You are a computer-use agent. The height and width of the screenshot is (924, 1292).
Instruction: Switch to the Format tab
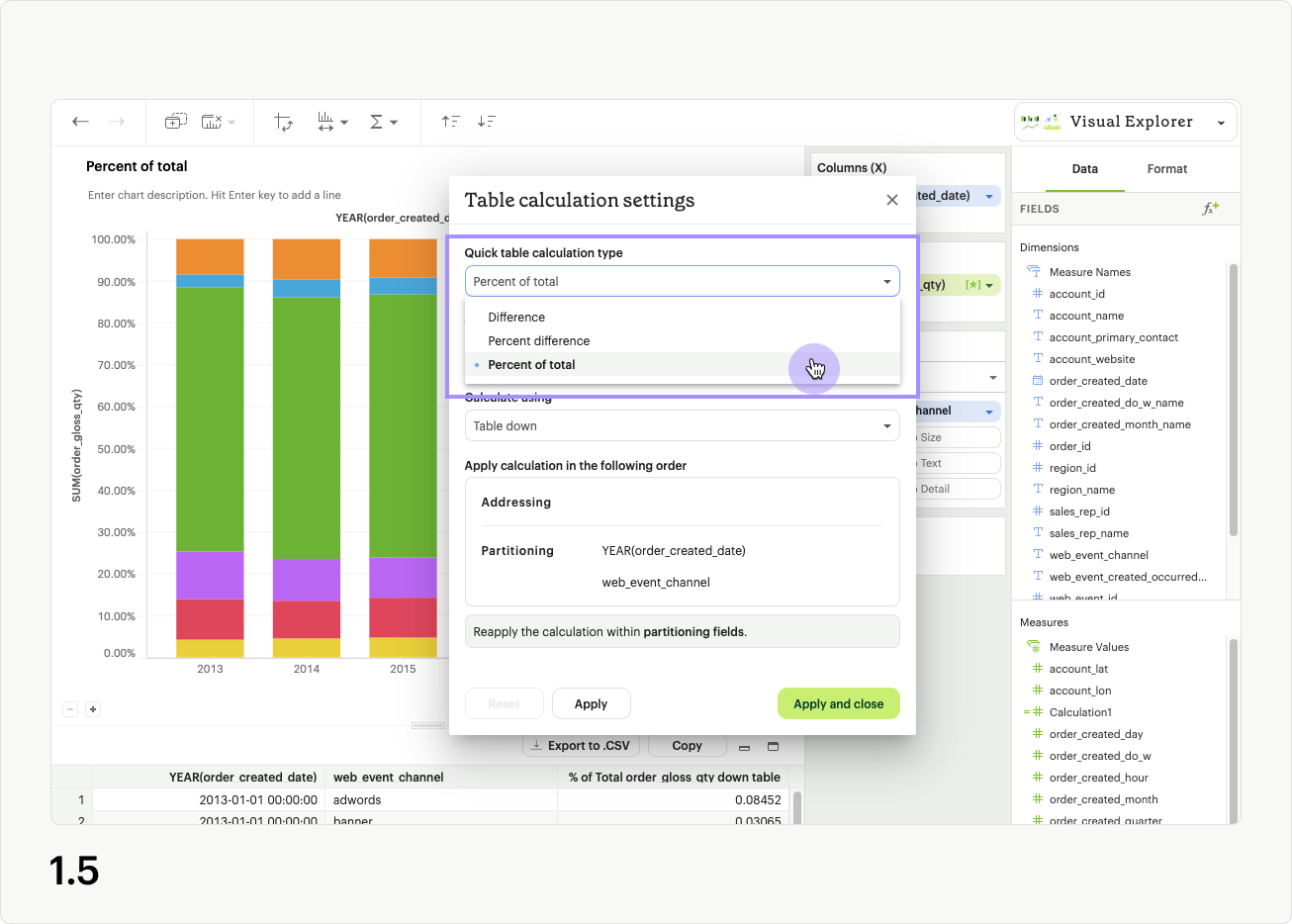[1166, 169]
